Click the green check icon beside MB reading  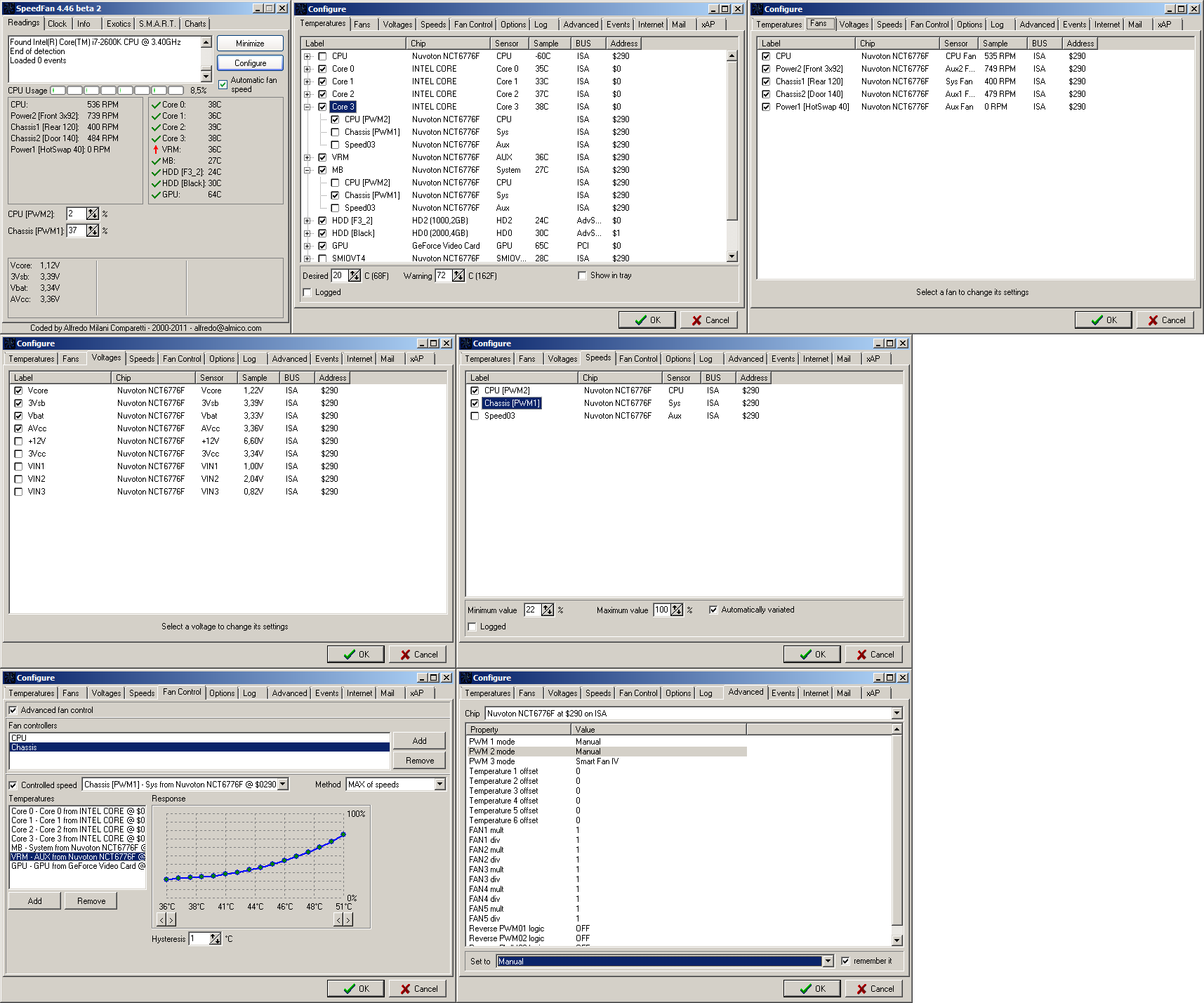point(156,161)
